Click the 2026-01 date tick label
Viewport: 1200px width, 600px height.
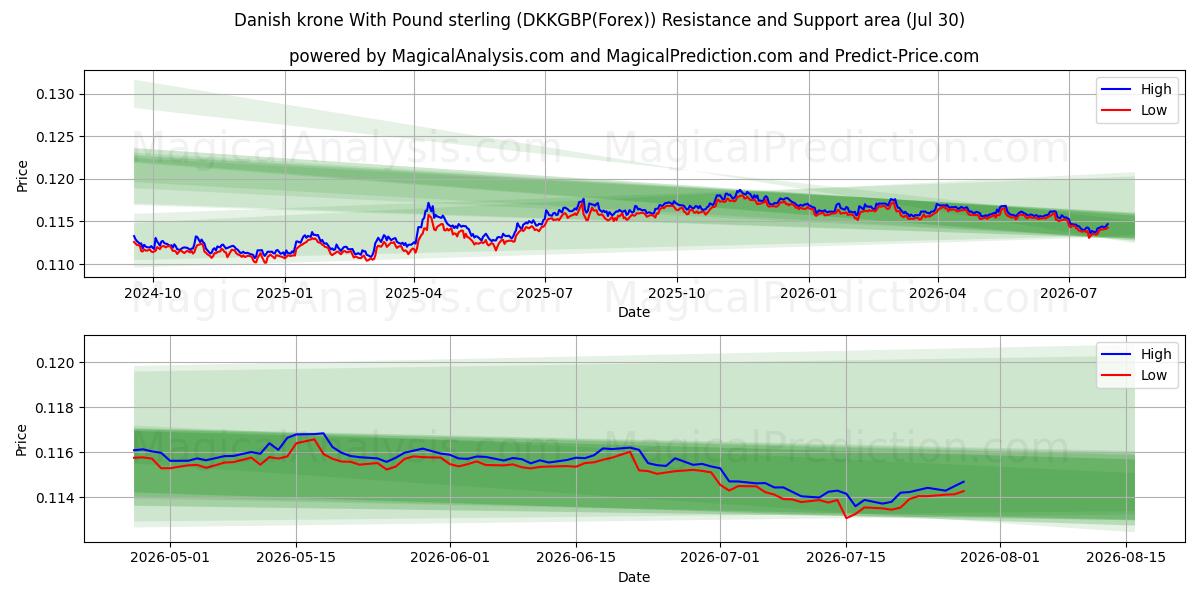pos(808,293)
